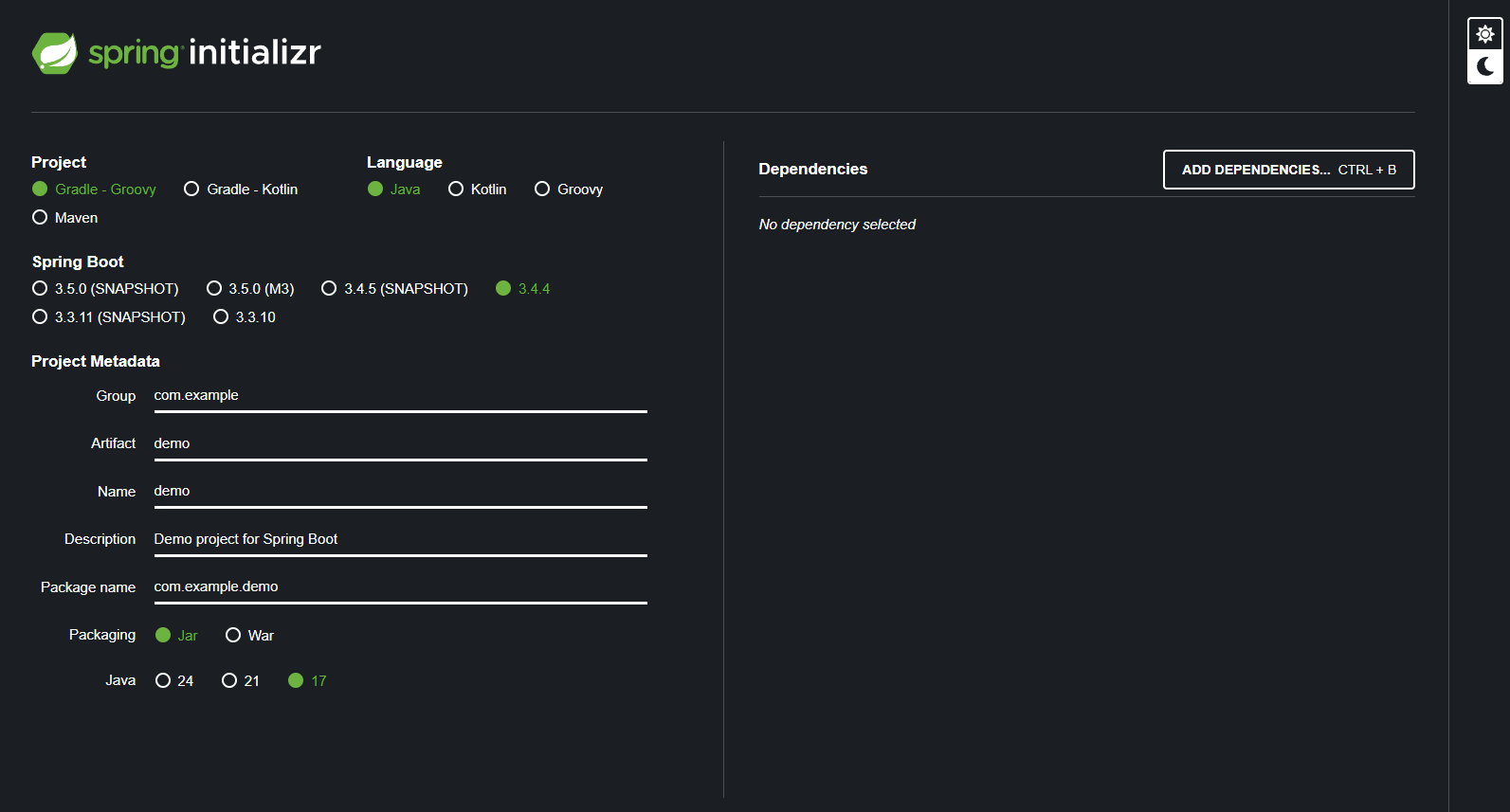Open the Add Dependencies dialog
Viewport: 1510px width, 812px height.
point(1289,170)
